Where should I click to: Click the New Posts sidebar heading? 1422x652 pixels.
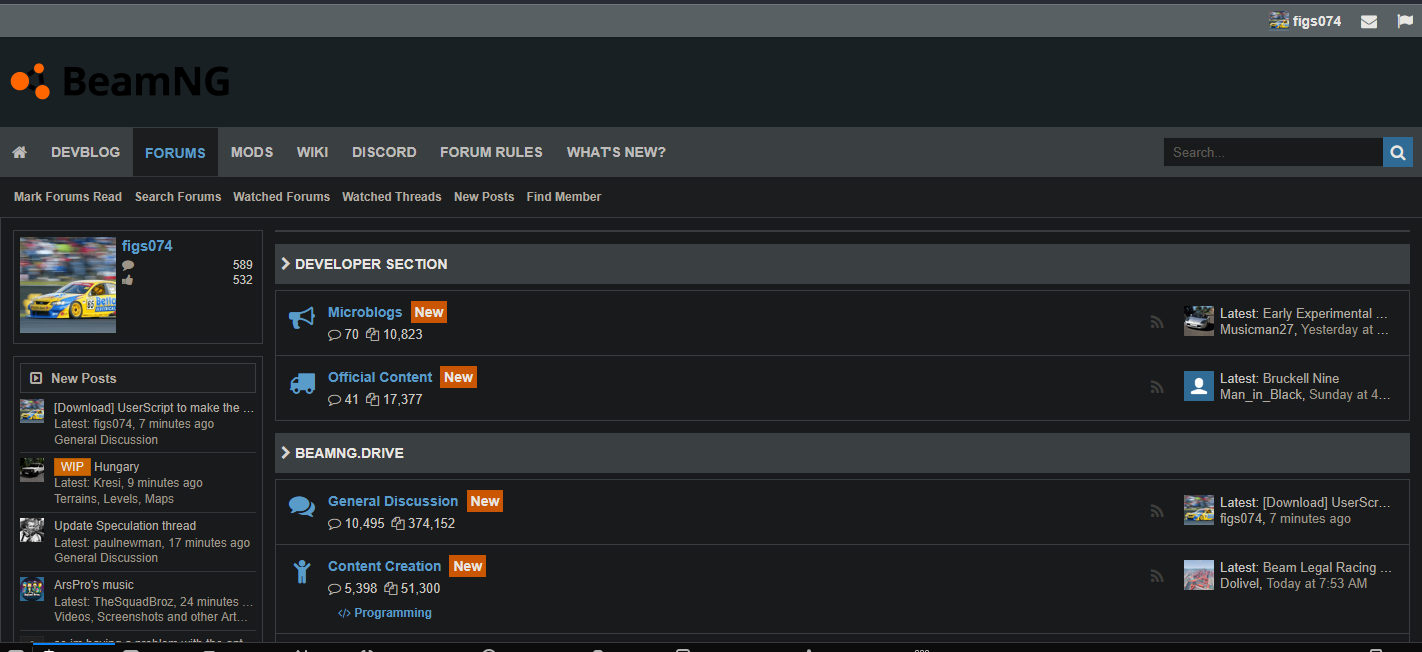tap(84, 378)
